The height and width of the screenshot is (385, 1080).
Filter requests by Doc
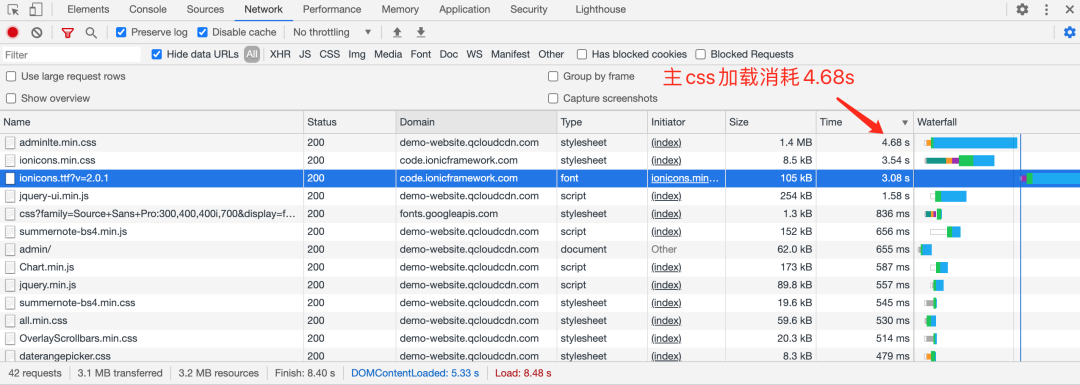pos(449,54)
